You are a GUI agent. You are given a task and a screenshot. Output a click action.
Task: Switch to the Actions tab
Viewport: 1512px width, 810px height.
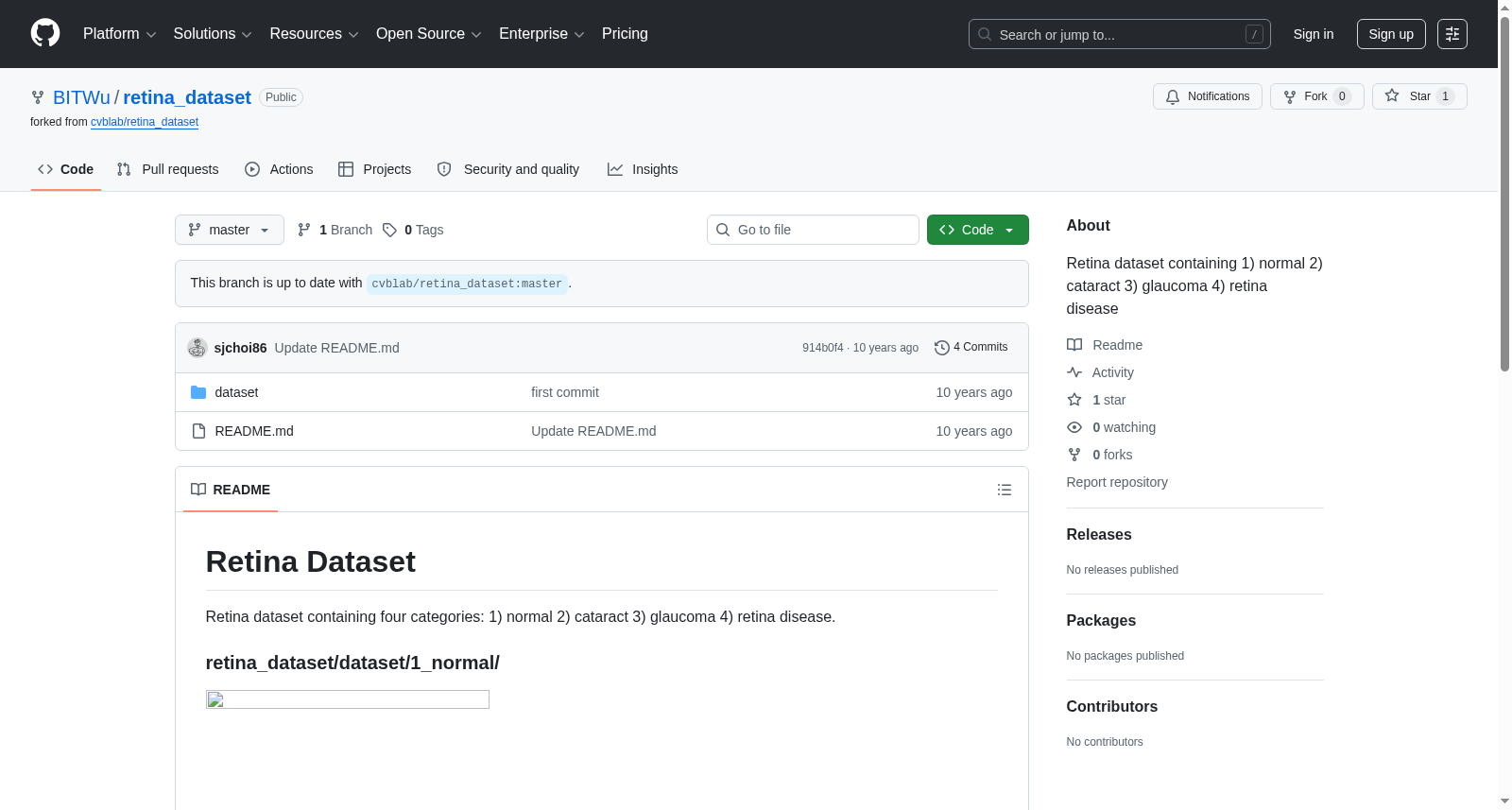[279, 169]
